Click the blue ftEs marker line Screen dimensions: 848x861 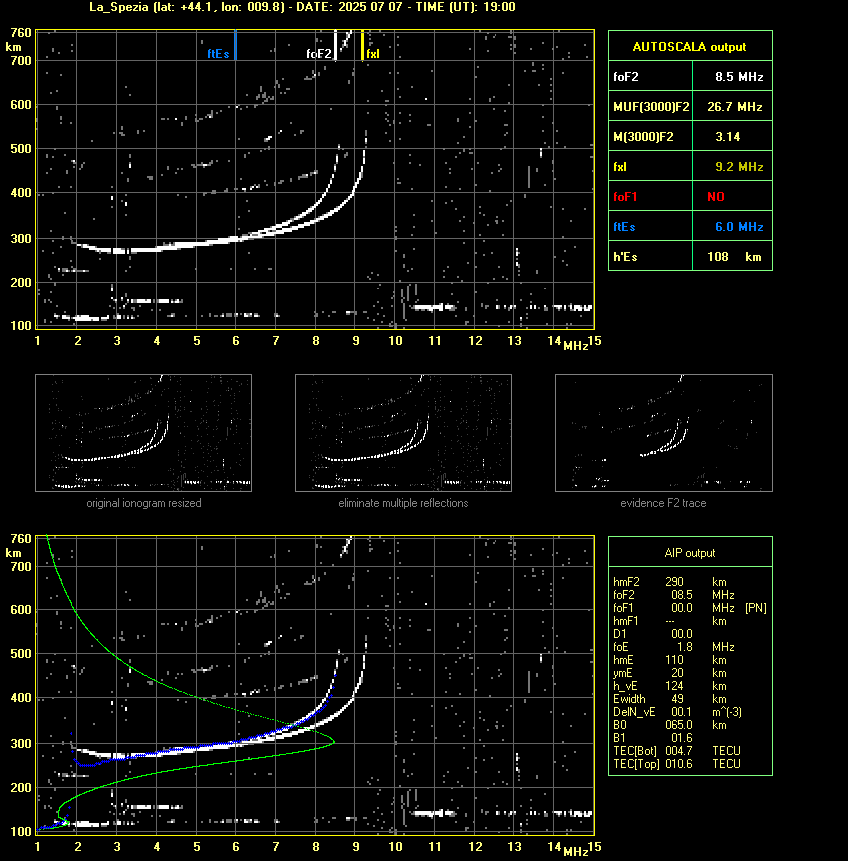click(x=235, y=45)
